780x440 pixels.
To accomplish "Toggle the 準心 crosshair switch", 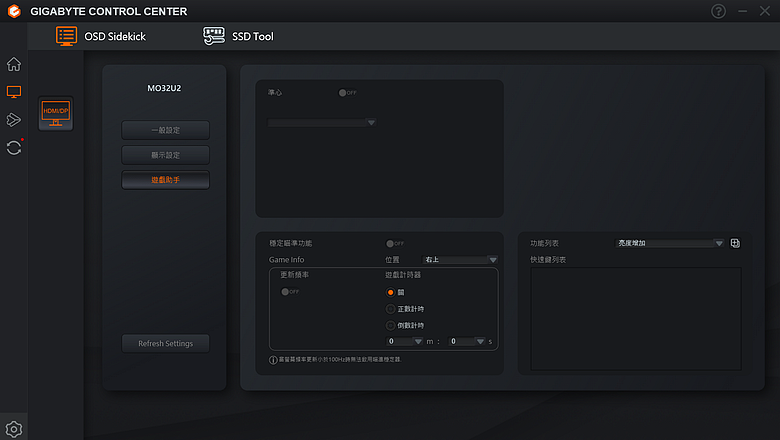I will coord(347,93).
